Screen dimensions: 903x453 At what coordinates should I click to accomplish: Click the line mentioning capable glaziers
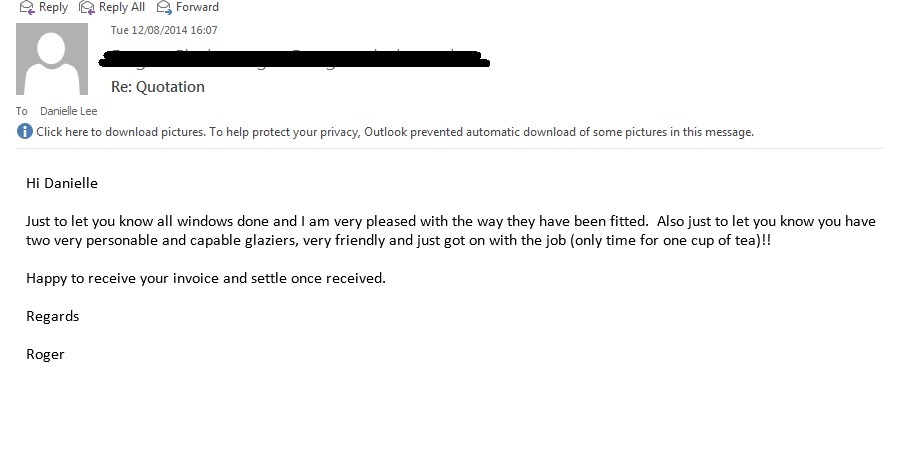point(398,241)
